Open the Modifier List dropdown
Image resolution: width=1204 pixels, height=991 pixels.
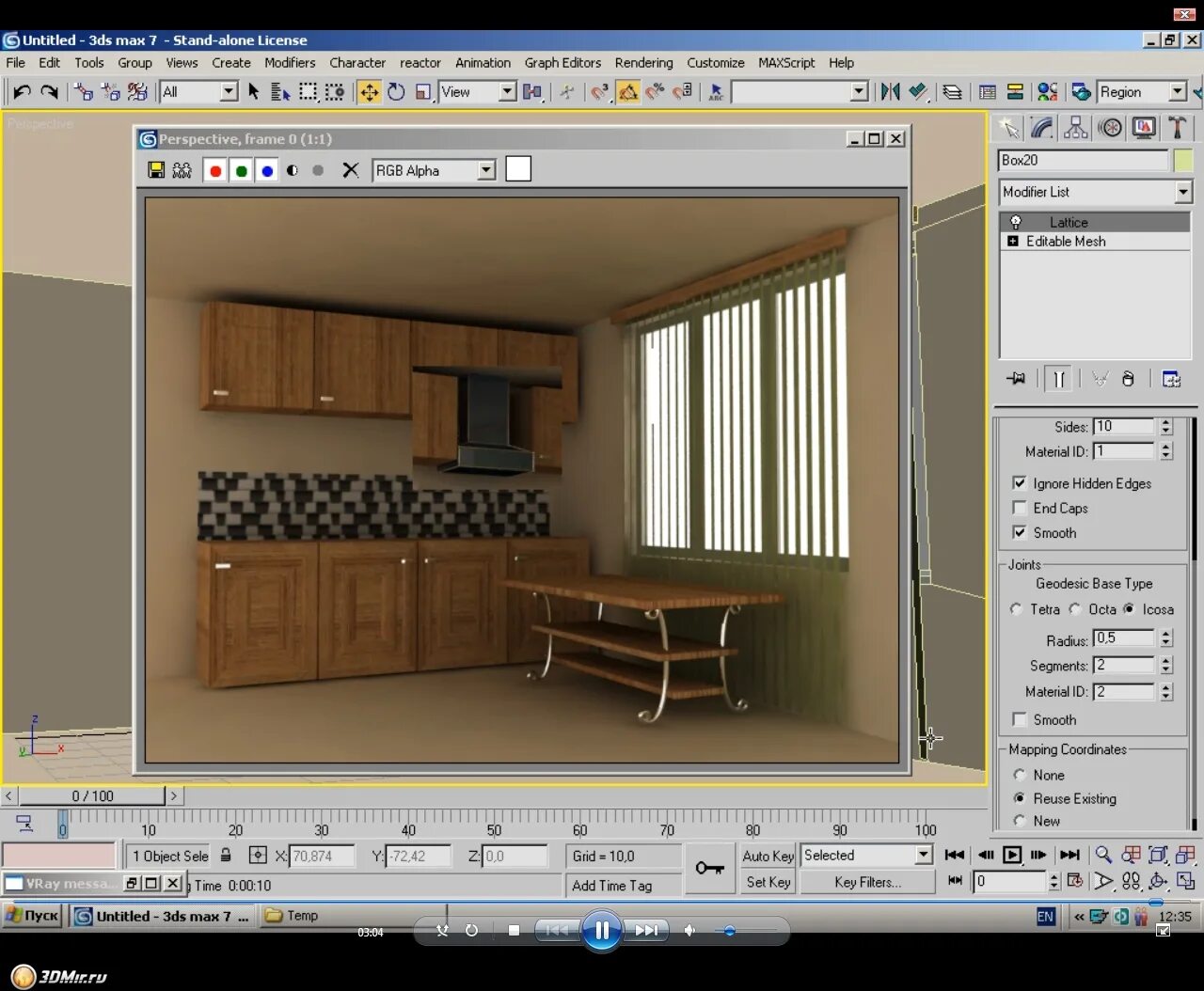pyautogui.click(x=1182, y=192)
